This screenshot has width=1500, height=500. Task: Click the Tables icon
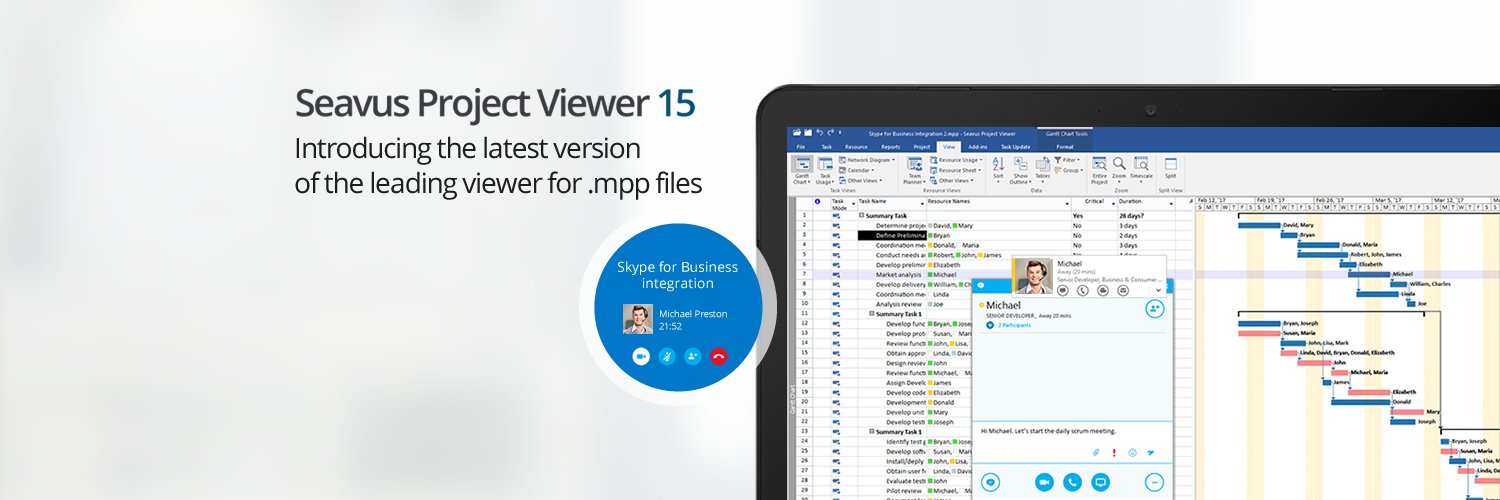(1042, 163)
